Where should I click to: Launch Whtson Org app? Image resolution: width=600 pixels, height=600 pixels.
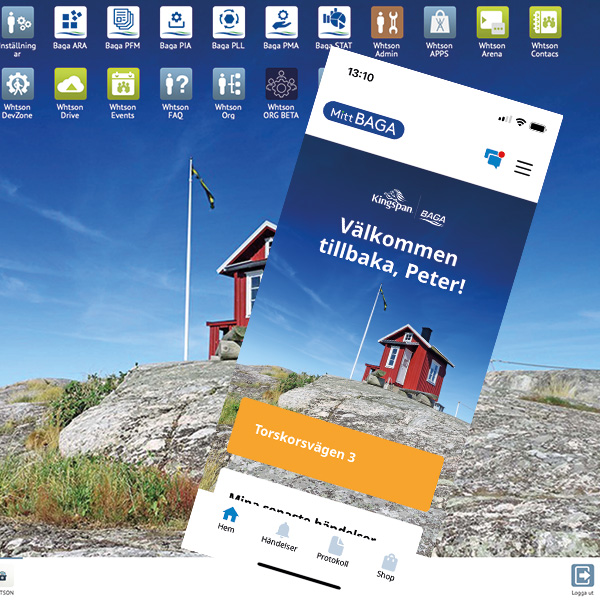tap(229, 84)
